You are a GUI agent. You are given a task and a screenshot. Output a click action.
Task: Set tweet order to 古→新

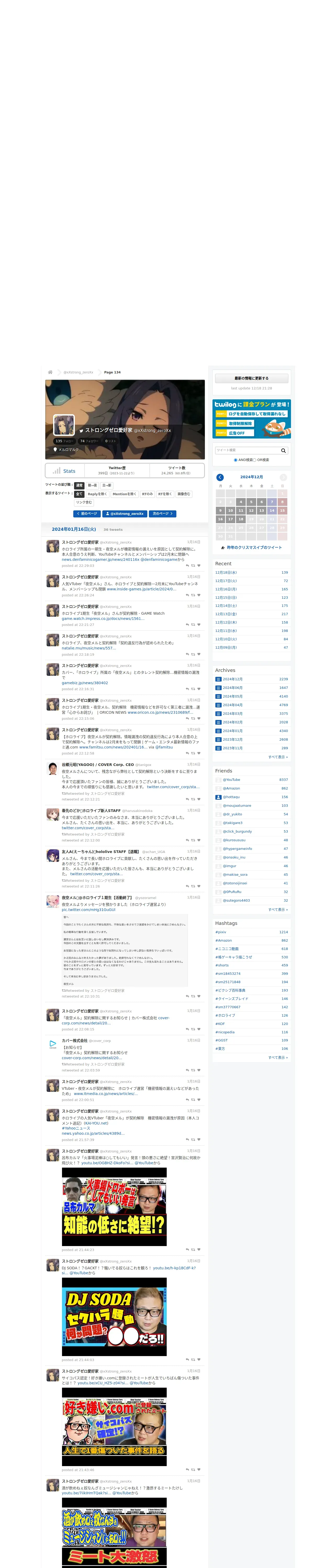(107, 486)
